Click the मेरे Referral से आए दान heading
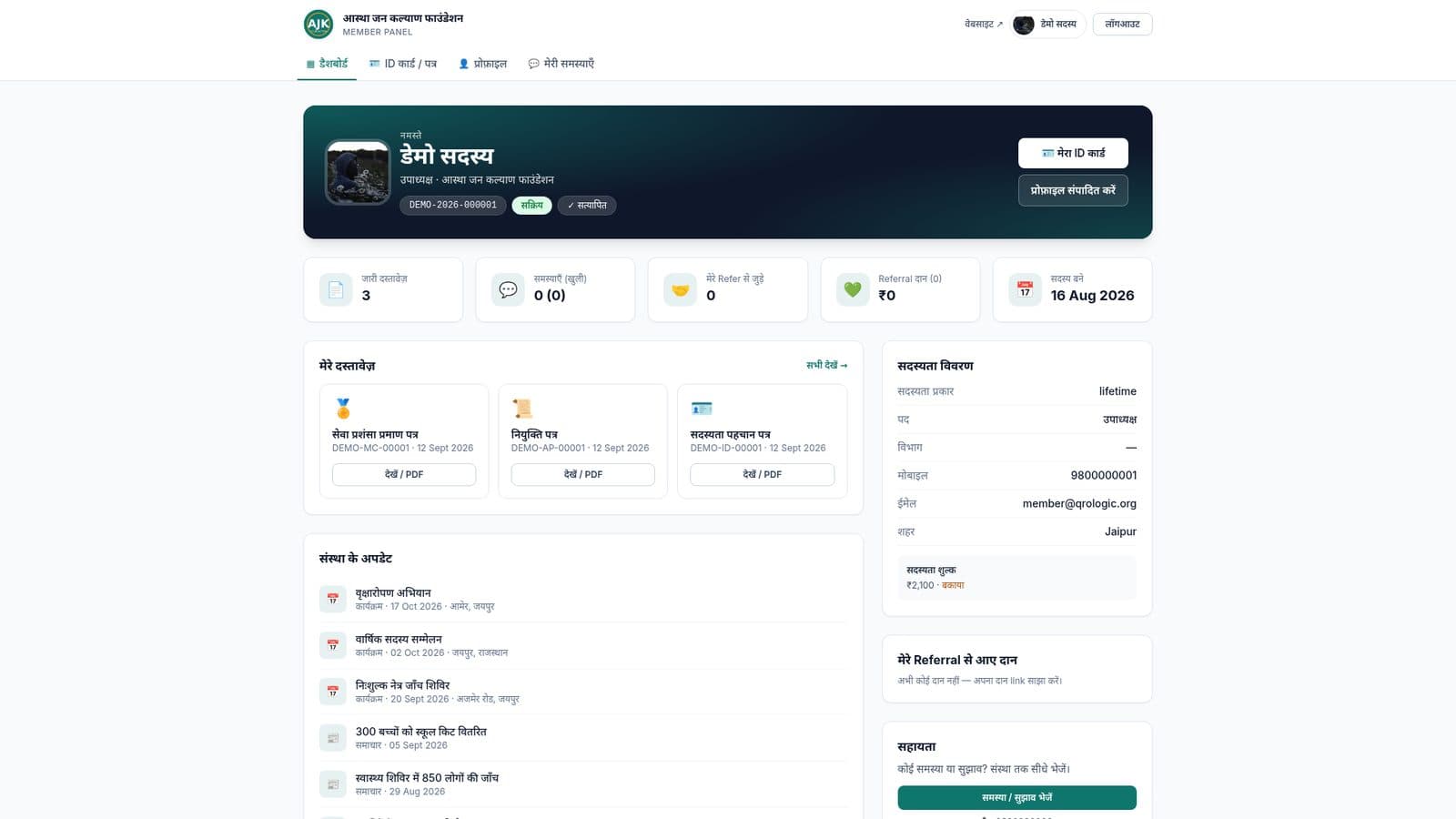The height and width of the screenshot is (819, 1456). point(957,660)
